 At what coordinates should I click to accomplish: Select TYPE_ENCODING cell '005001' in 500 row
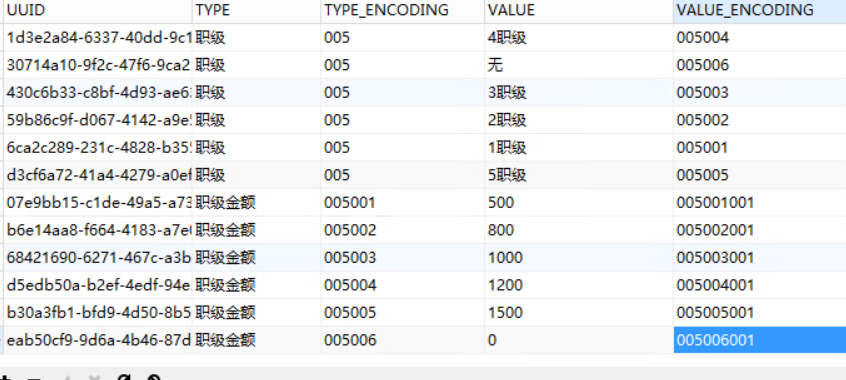click(402, 202)
